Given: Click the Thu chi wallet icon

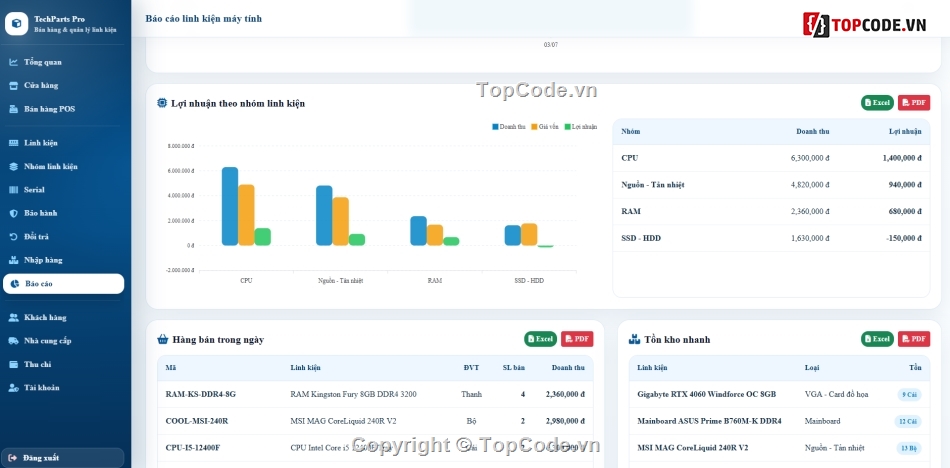Looking at the screenshot, I should click(13, 364).
